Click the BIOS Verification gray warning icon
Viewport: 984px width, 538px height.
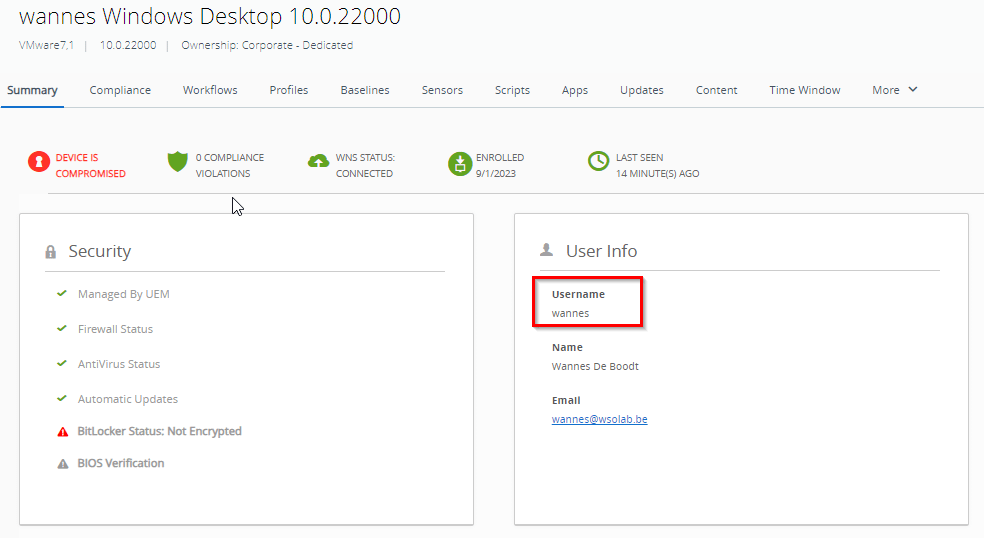tap(62, 464)
